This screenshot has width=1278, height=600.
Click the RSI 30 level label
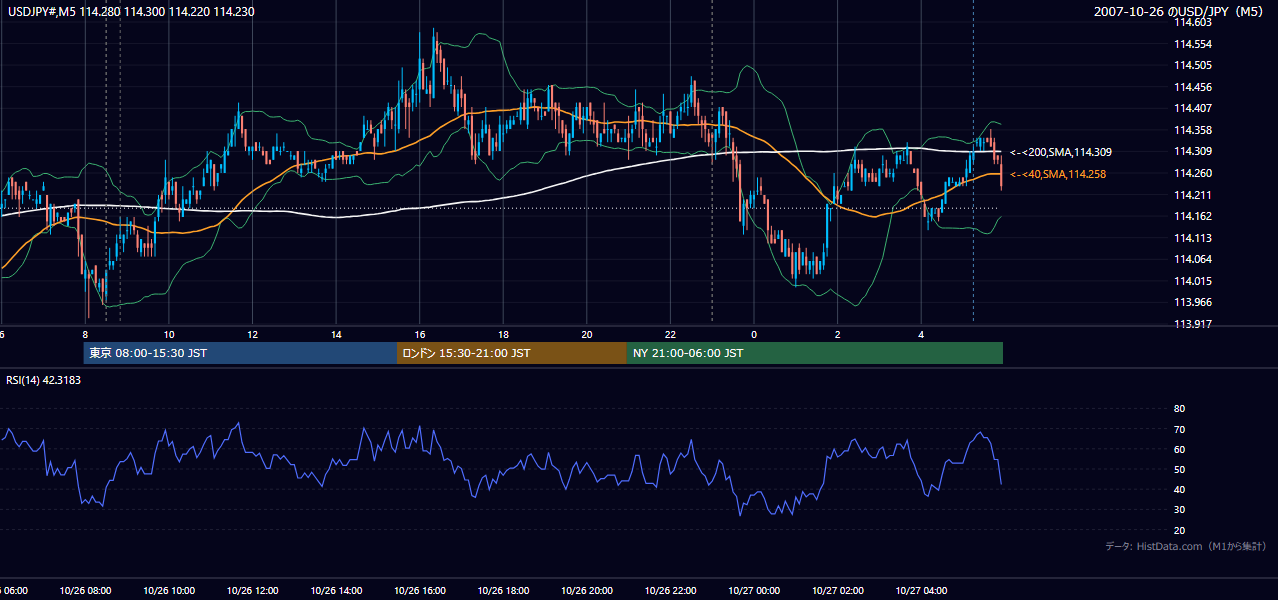[1179, 509]
